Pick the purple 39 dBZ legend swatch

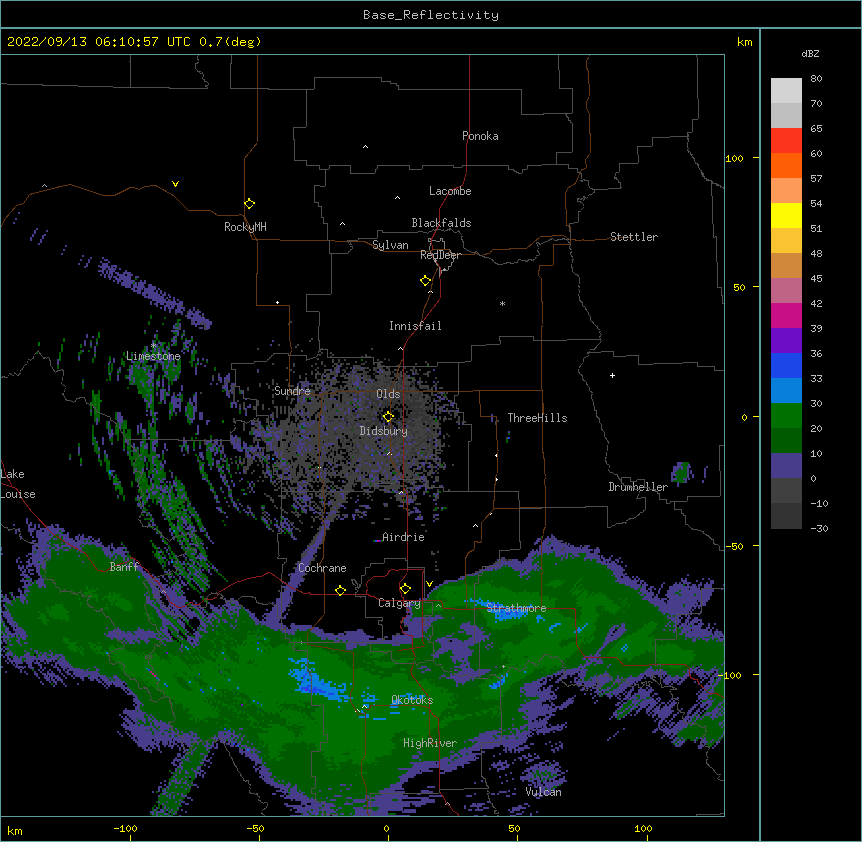point(786,340)
